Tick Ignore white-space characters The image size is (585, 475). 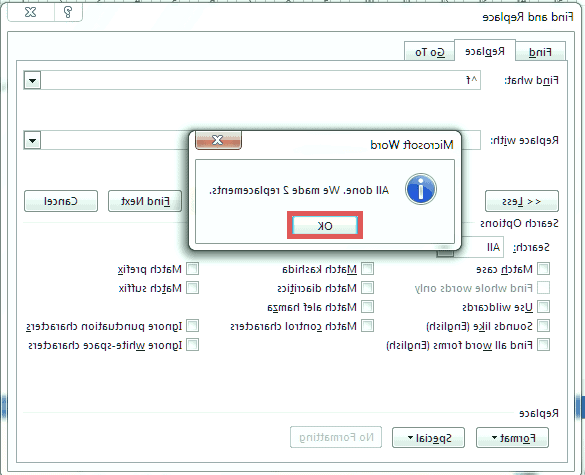193,345
